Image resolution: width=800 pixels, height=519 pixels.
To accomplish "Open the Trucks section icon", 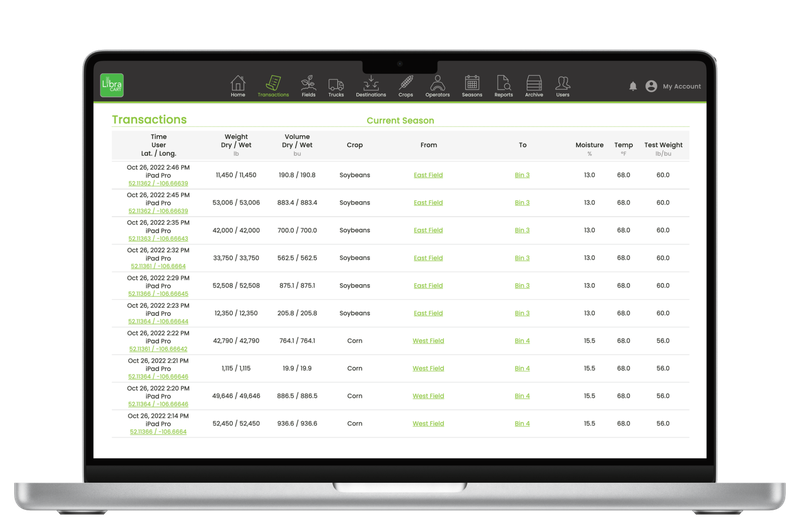I will pos(336,86).
